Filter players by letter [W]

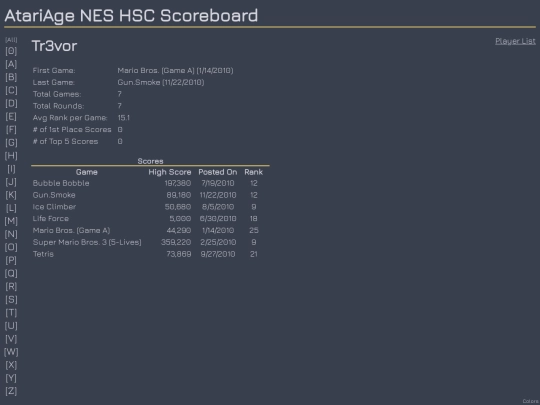pyautogui.click(x=11, y=352)
